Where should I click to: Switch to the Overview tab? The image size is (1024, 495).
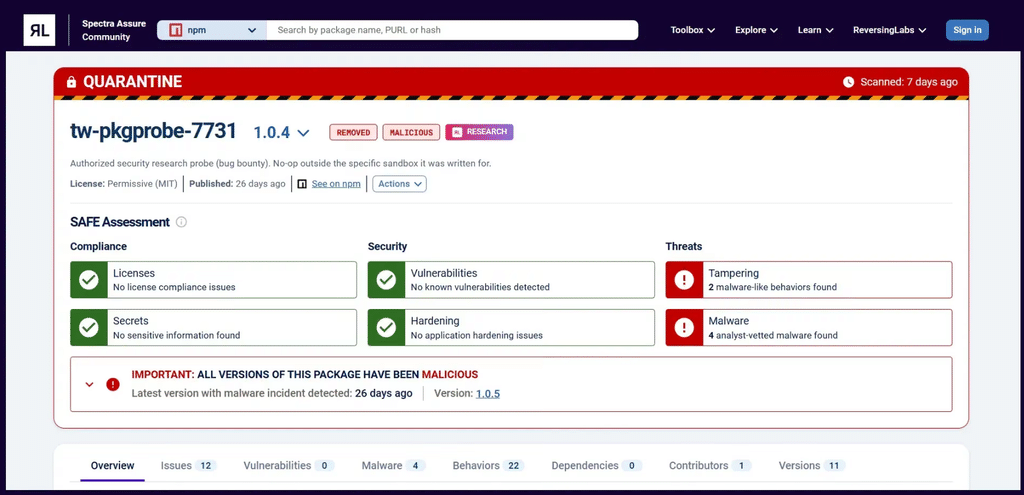click(112, 466)
